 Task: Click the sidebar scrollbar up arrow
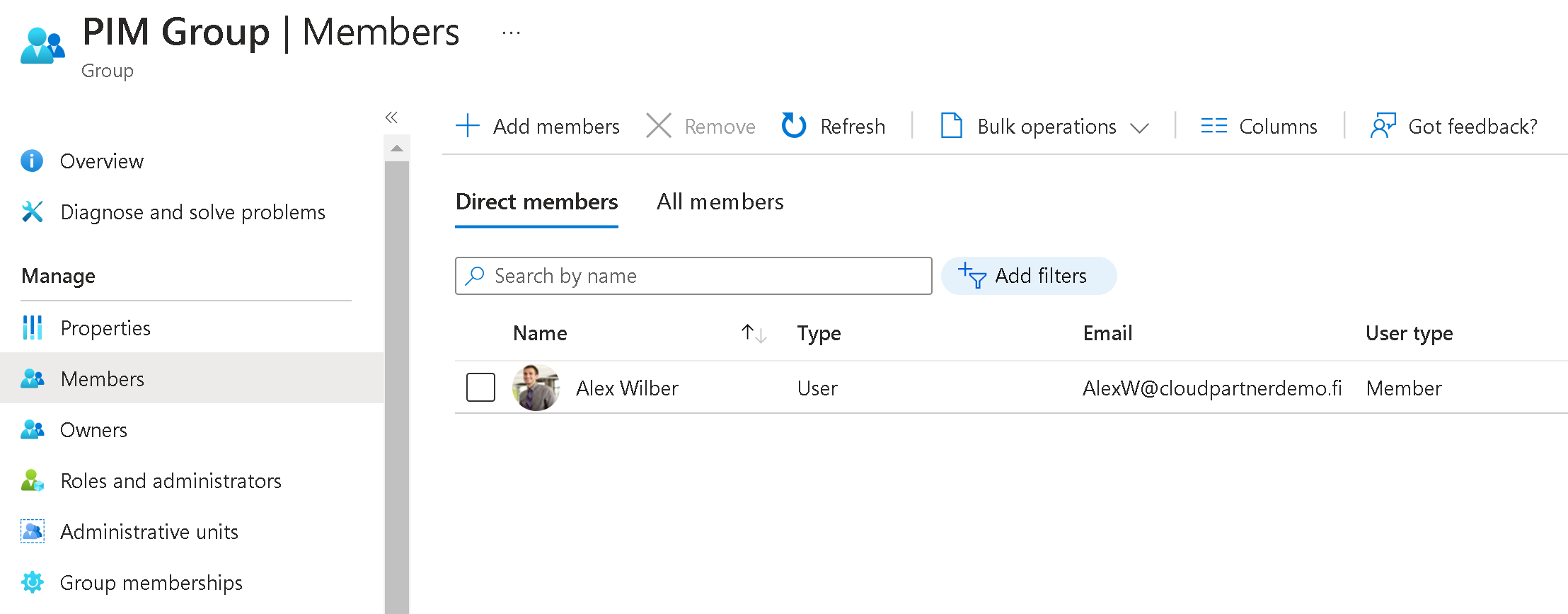click(397, 149)
